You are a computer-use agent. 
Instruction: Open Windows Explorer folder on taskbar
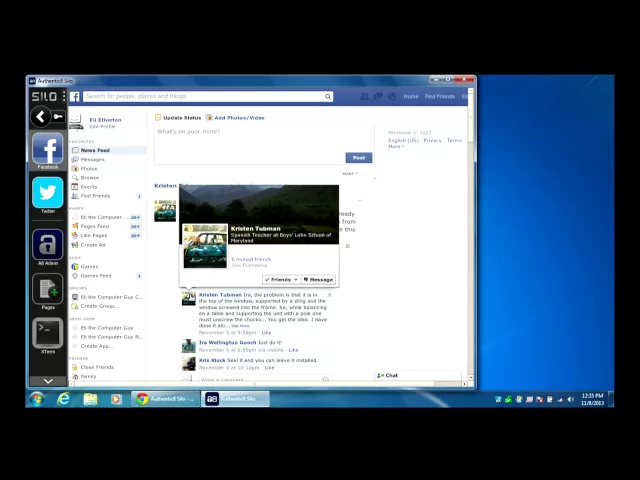[90, 399]
